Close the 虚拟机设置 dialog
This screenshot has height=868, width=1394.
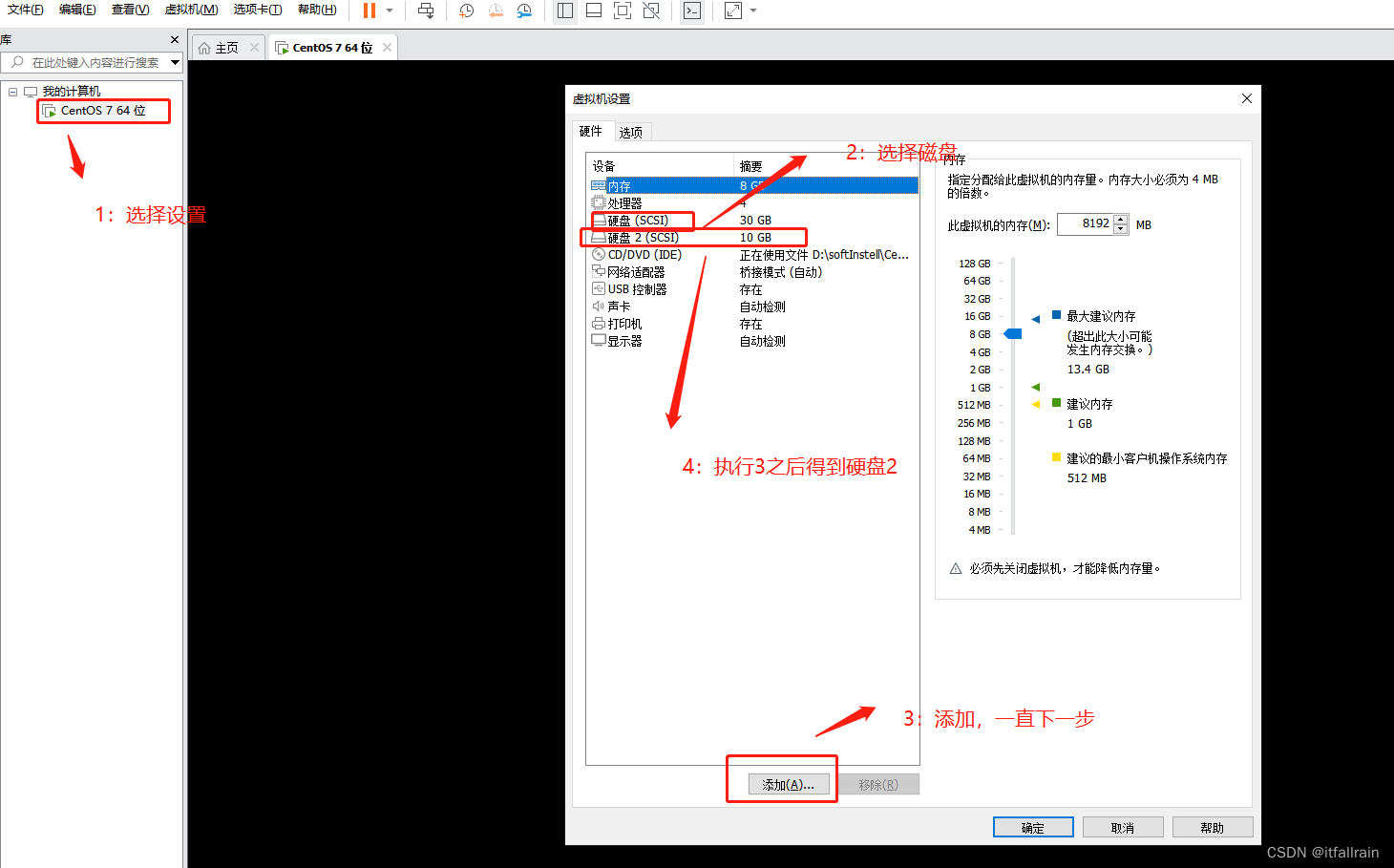(1246, 98)
